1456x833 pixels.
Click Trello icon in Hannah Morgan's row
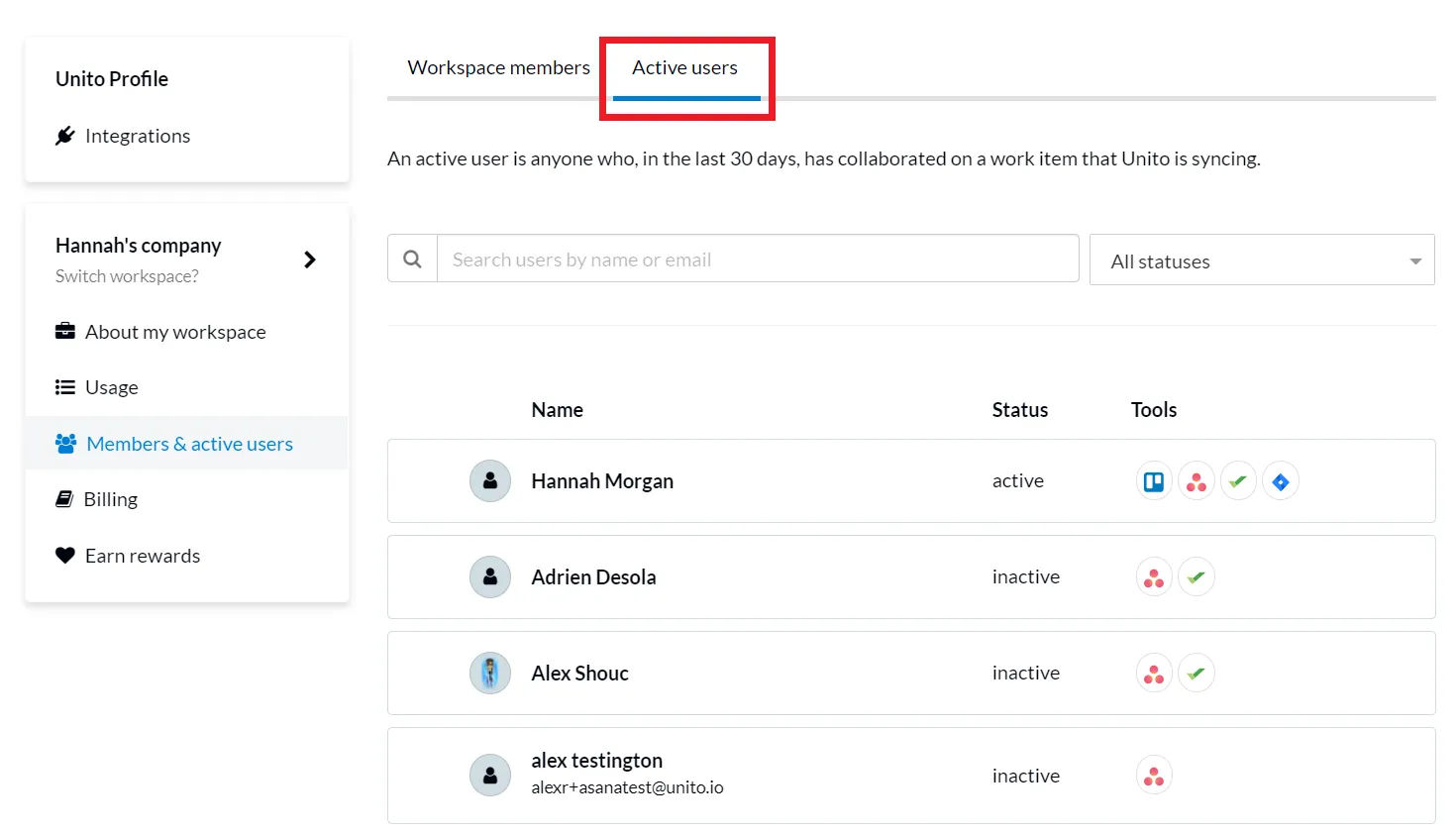point(1154,481)
